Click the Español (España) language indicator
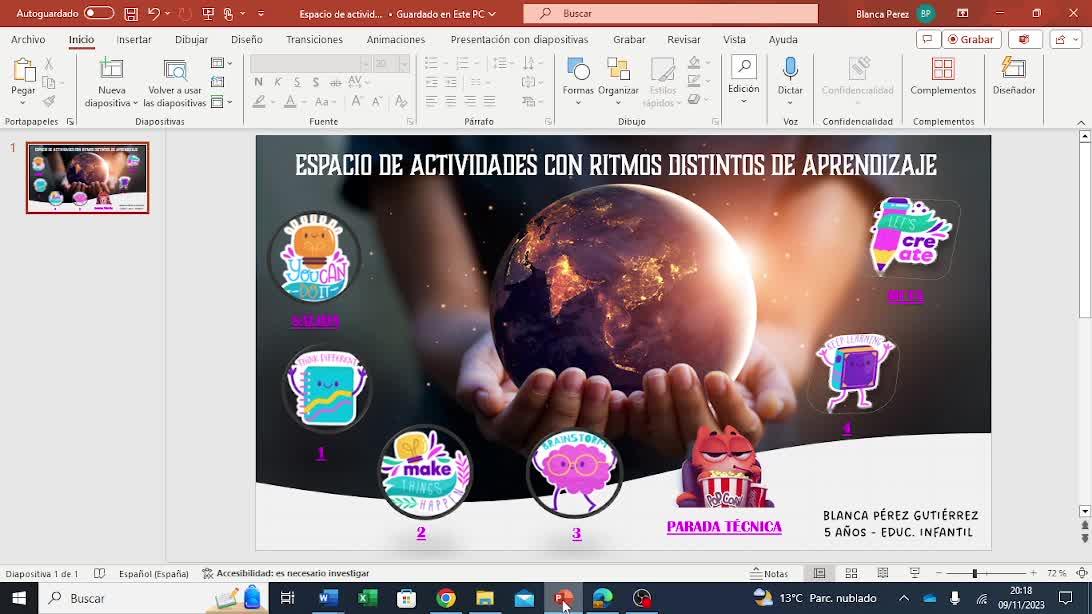1092x614 pixels. click(153, 574)
